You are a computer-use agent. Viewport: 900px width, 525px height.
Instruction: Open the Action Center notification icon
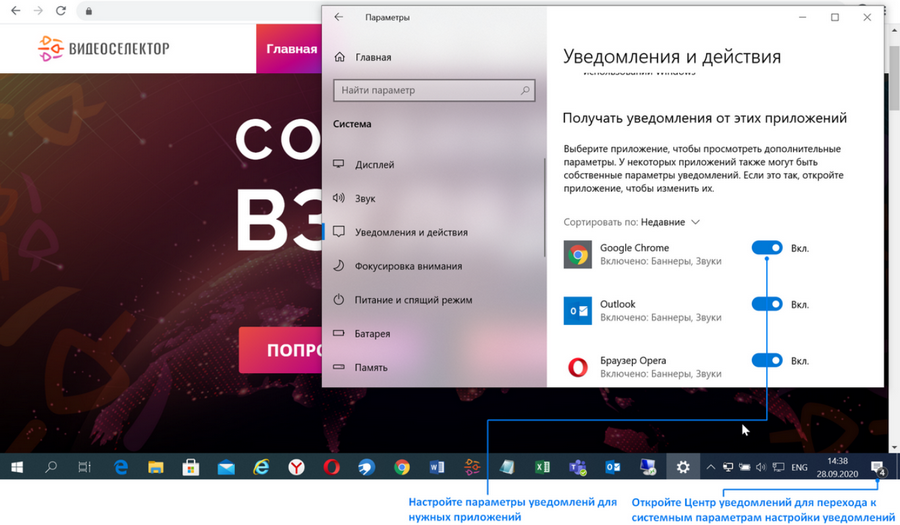(878, 468)
